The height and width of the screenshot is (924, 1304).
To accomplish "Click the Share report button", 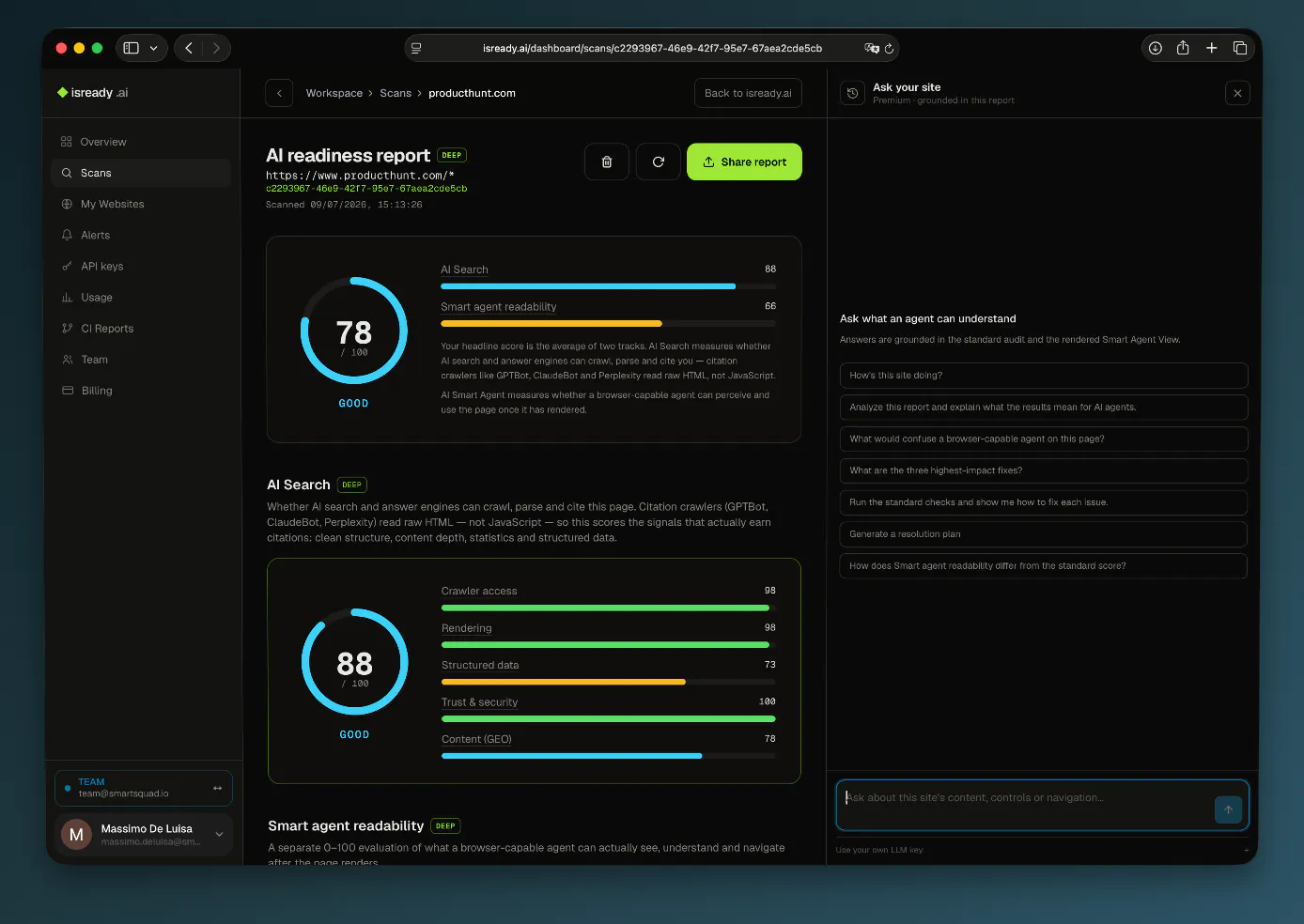I will [x=744, y=162].
